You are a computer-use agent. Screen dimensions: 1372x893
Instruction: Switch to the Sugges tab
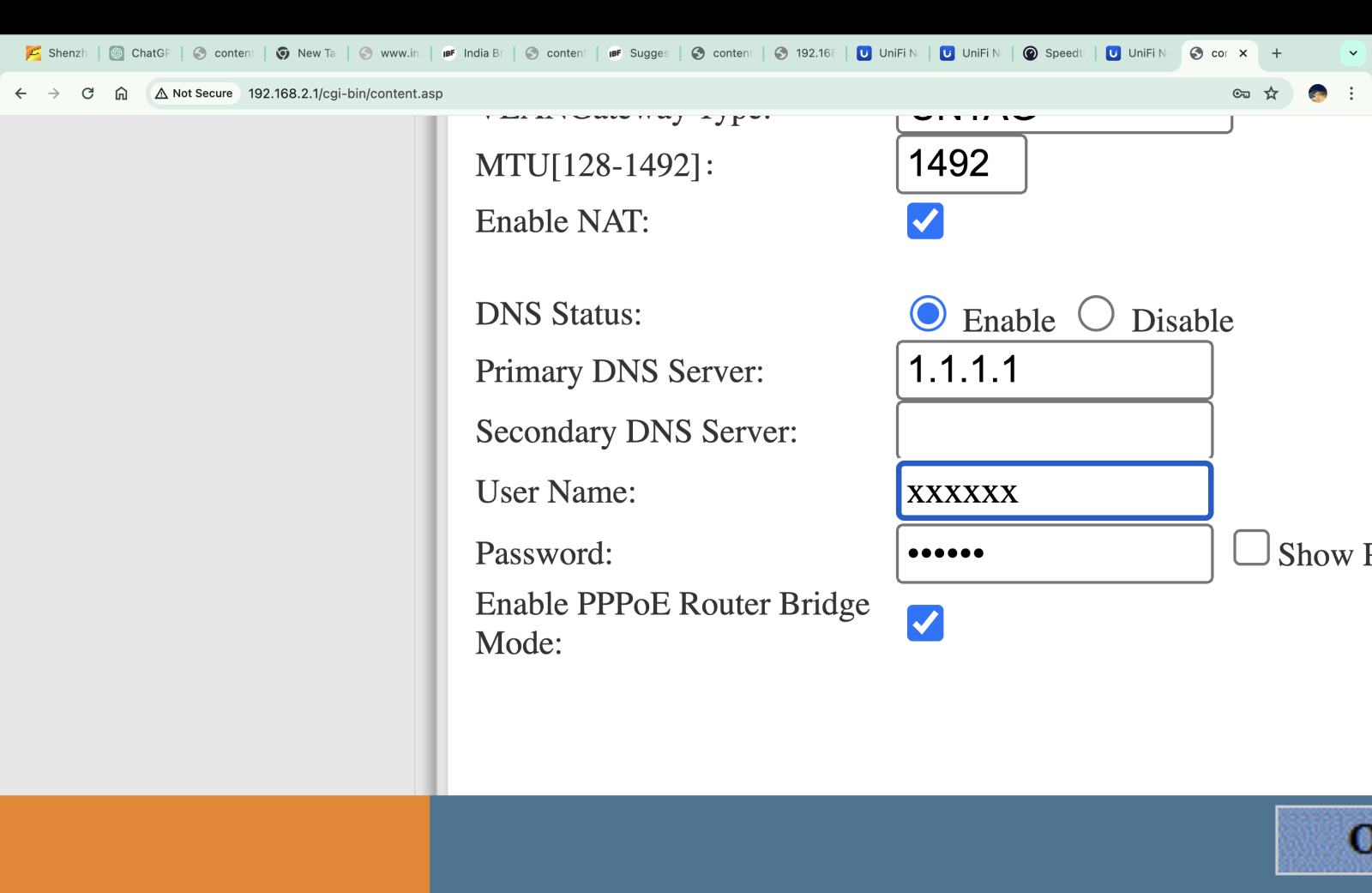coord(639,53)
